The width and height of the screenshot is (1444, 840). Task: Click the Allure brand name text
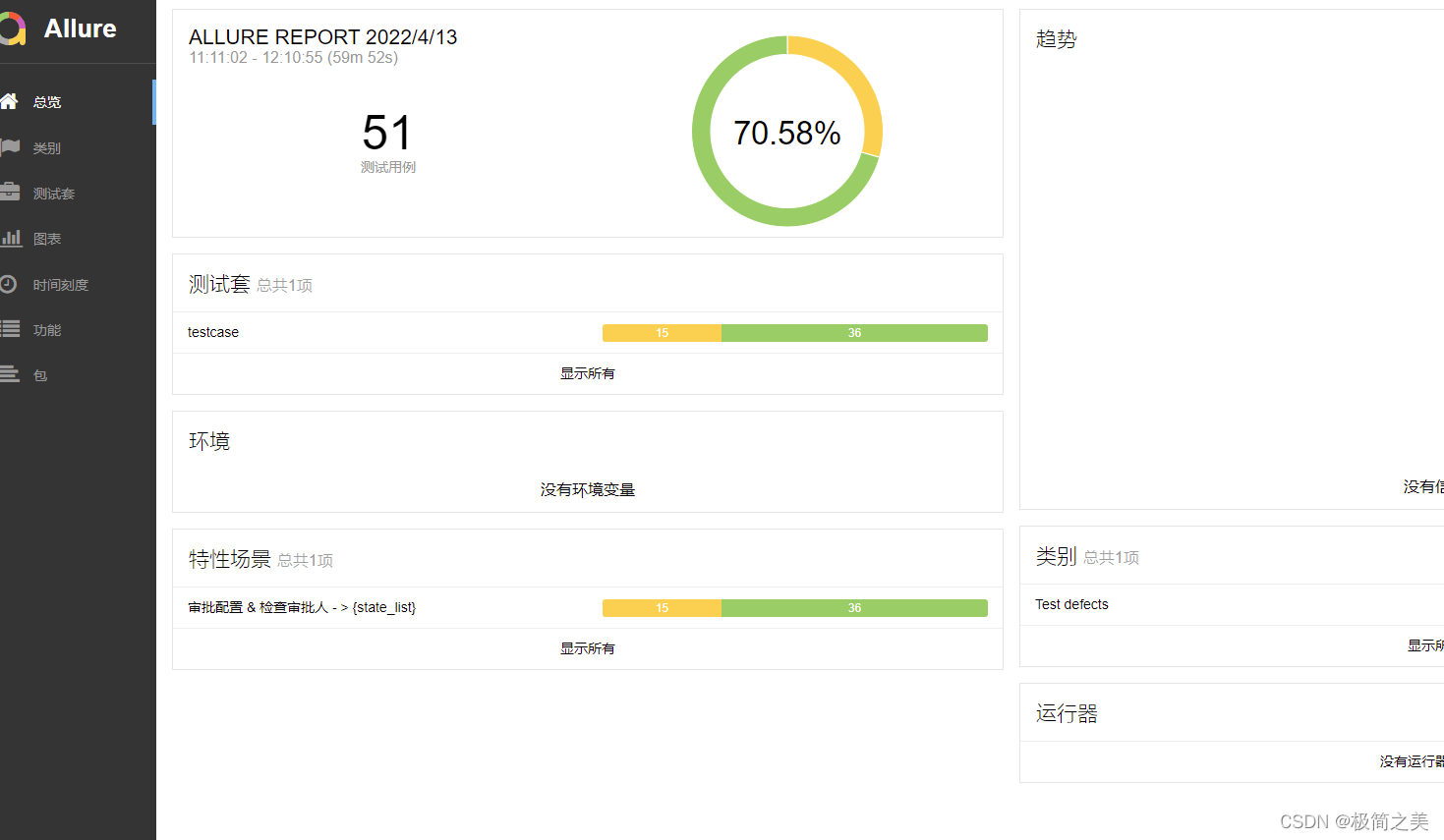click(81, 28)
